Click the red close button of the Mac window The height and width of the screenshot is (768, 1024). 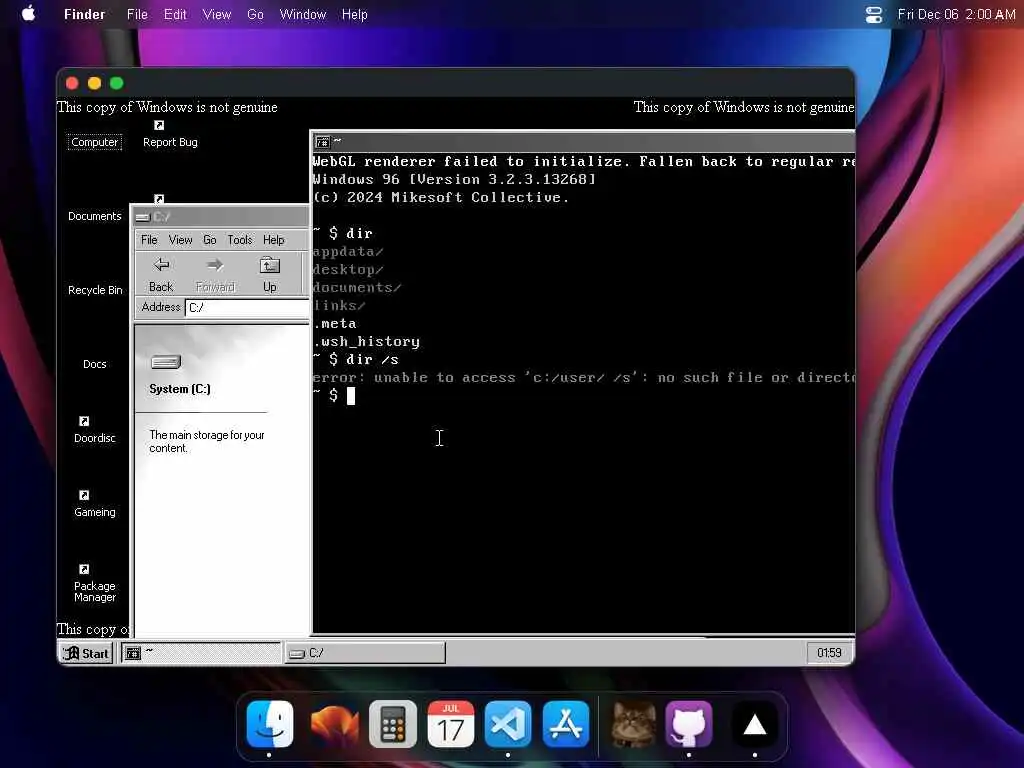(72, 83)
